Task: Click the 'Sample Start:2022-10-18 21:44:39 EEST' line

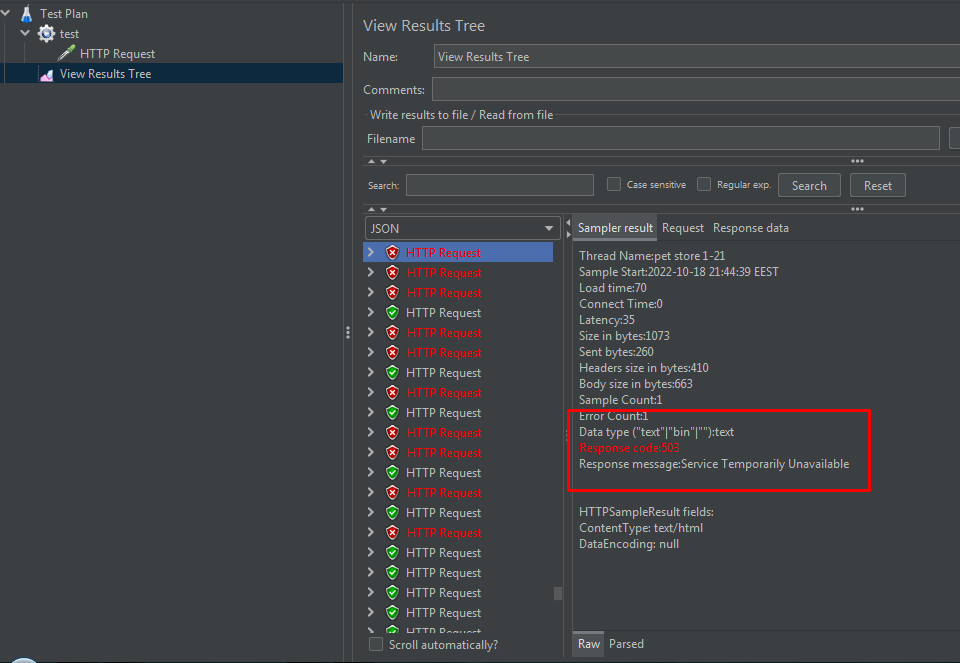Action: coord(679,272)
